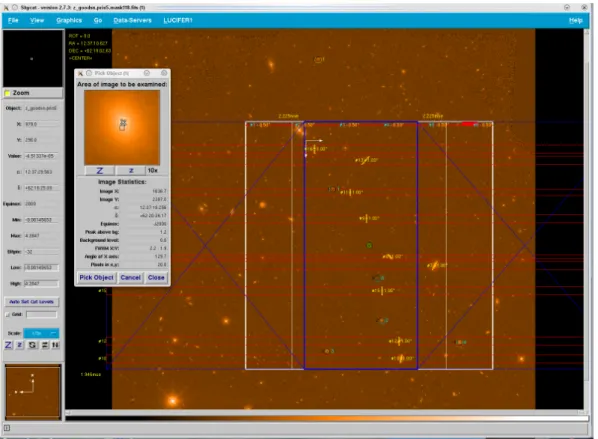Open the File menu
The height and width of the screenshot is (439, 598).
tap(13, 20)
